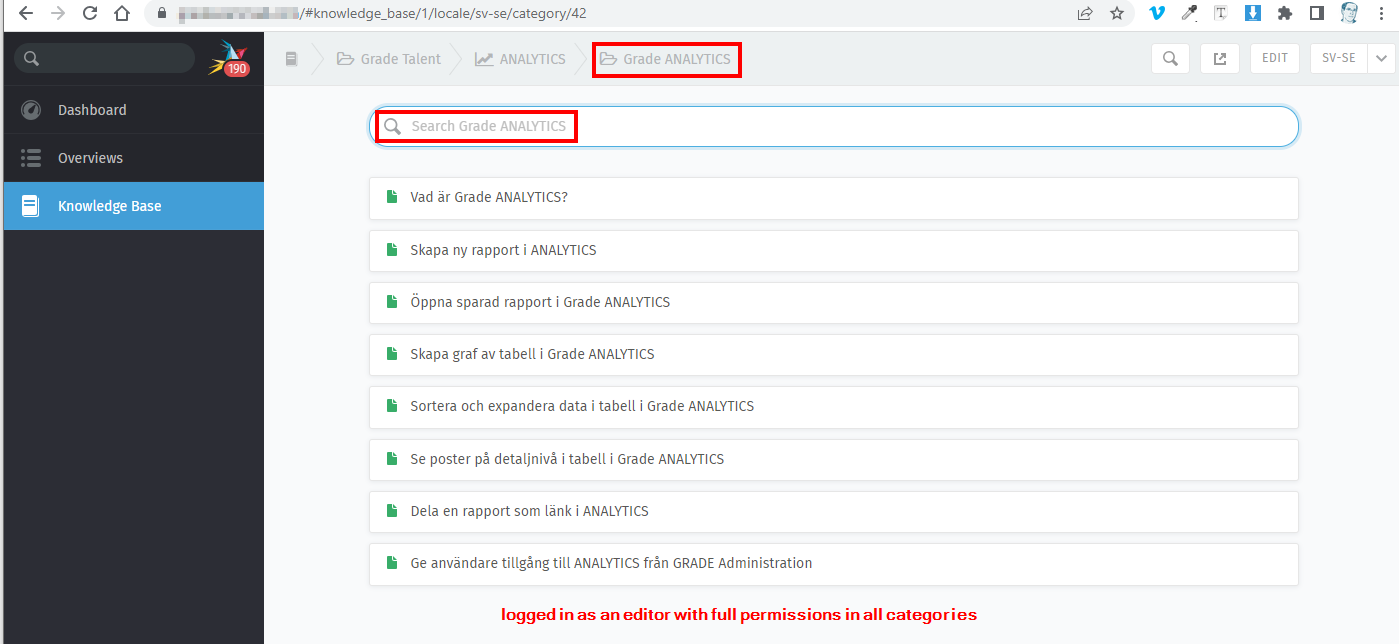Open article Dela en rapport som länk
The height and width of the screenshot is (644, 1399).
834,511
